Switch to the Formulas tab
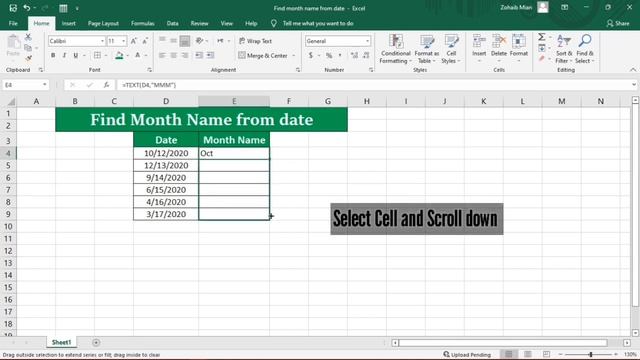Image resolution: width=640 pixels, height=360 pixels. click(x=142, y=23)
